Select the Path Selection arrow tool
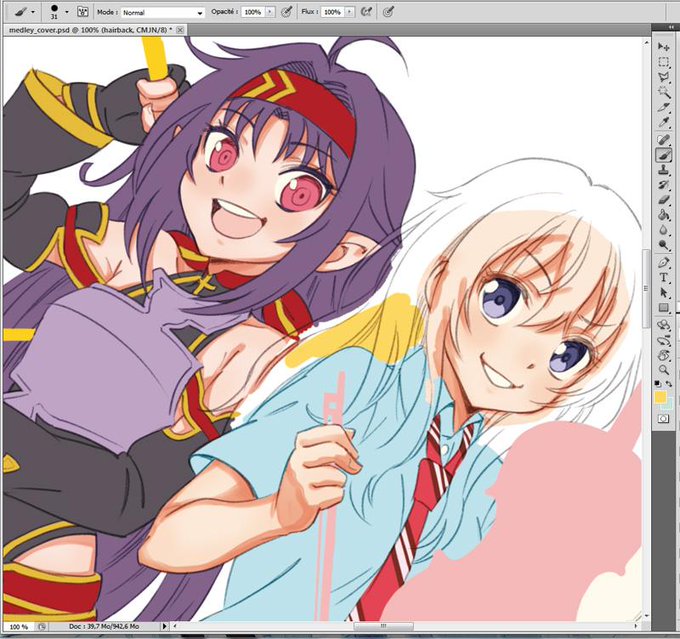Viewport: 680px width, 639px height. pos(664,293)
